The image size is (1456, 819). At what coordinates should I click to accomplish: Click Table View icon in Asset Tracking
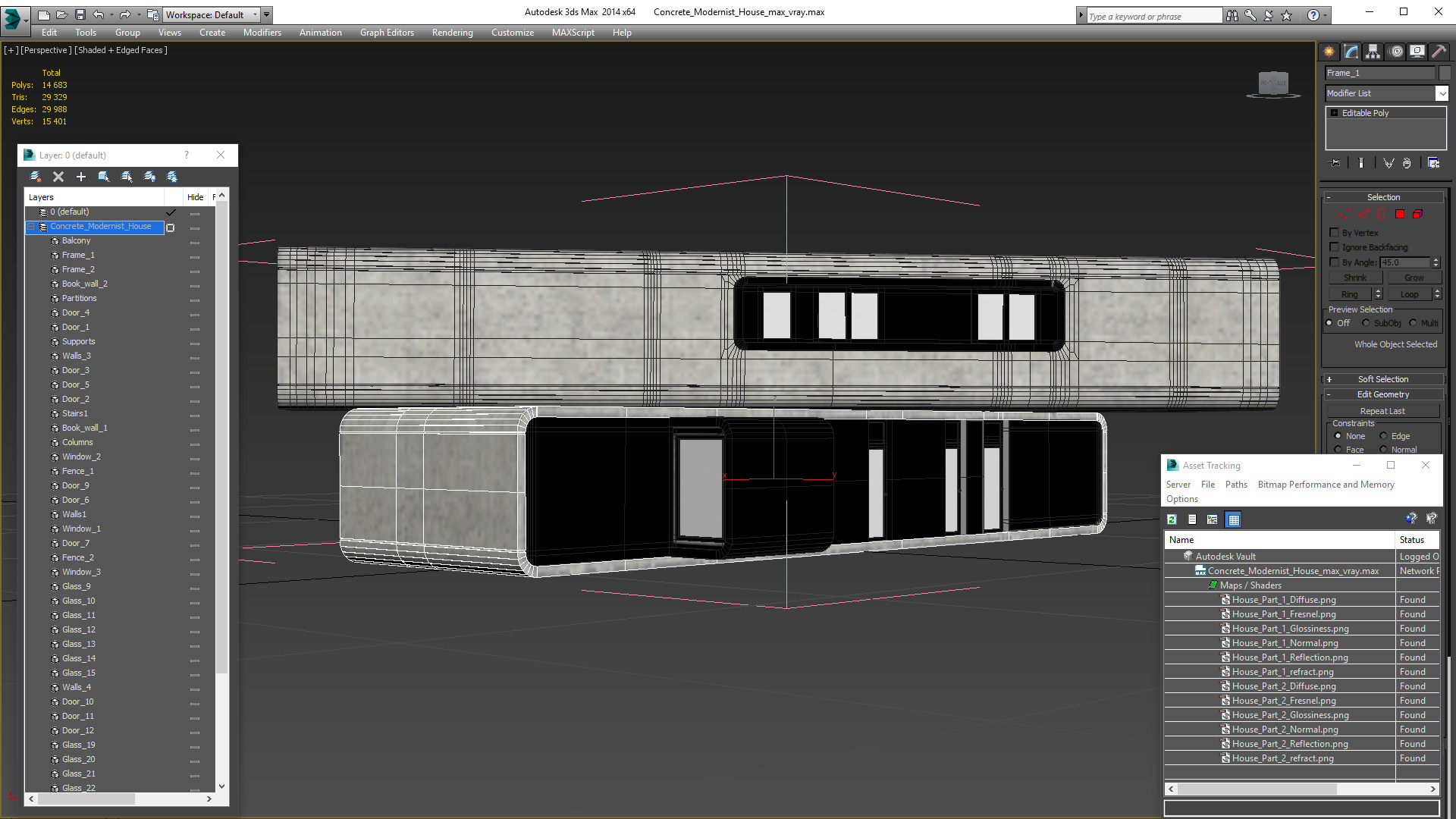[1234, 519]
